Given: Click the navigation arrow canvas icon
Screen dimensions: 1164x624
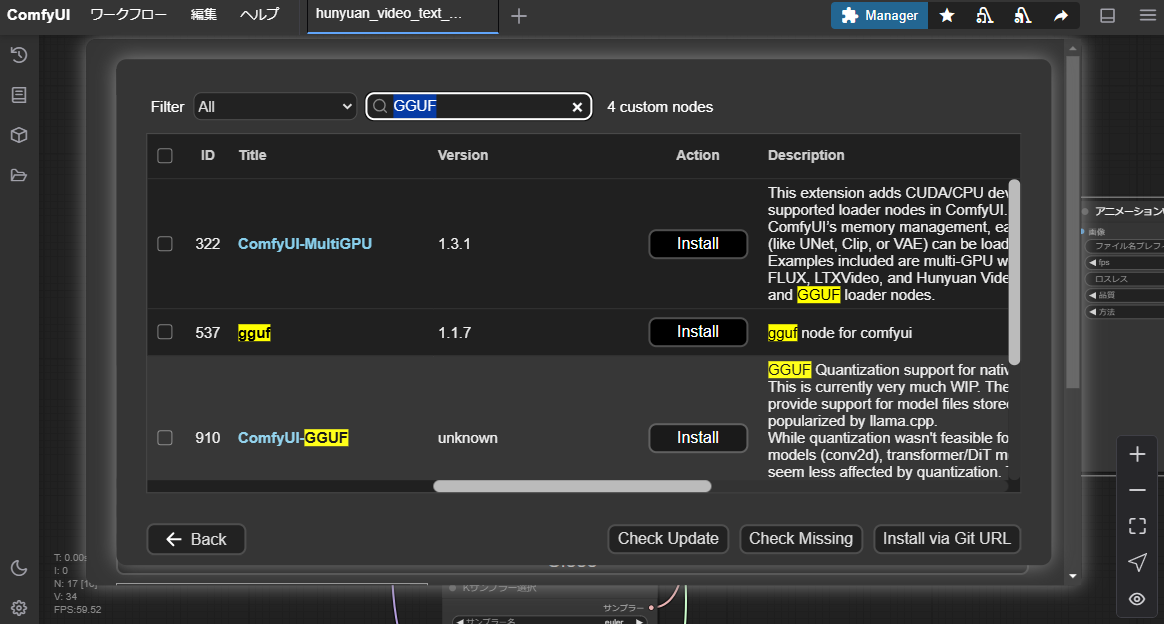Looking at the screenshot, I should click(1137, 562).
